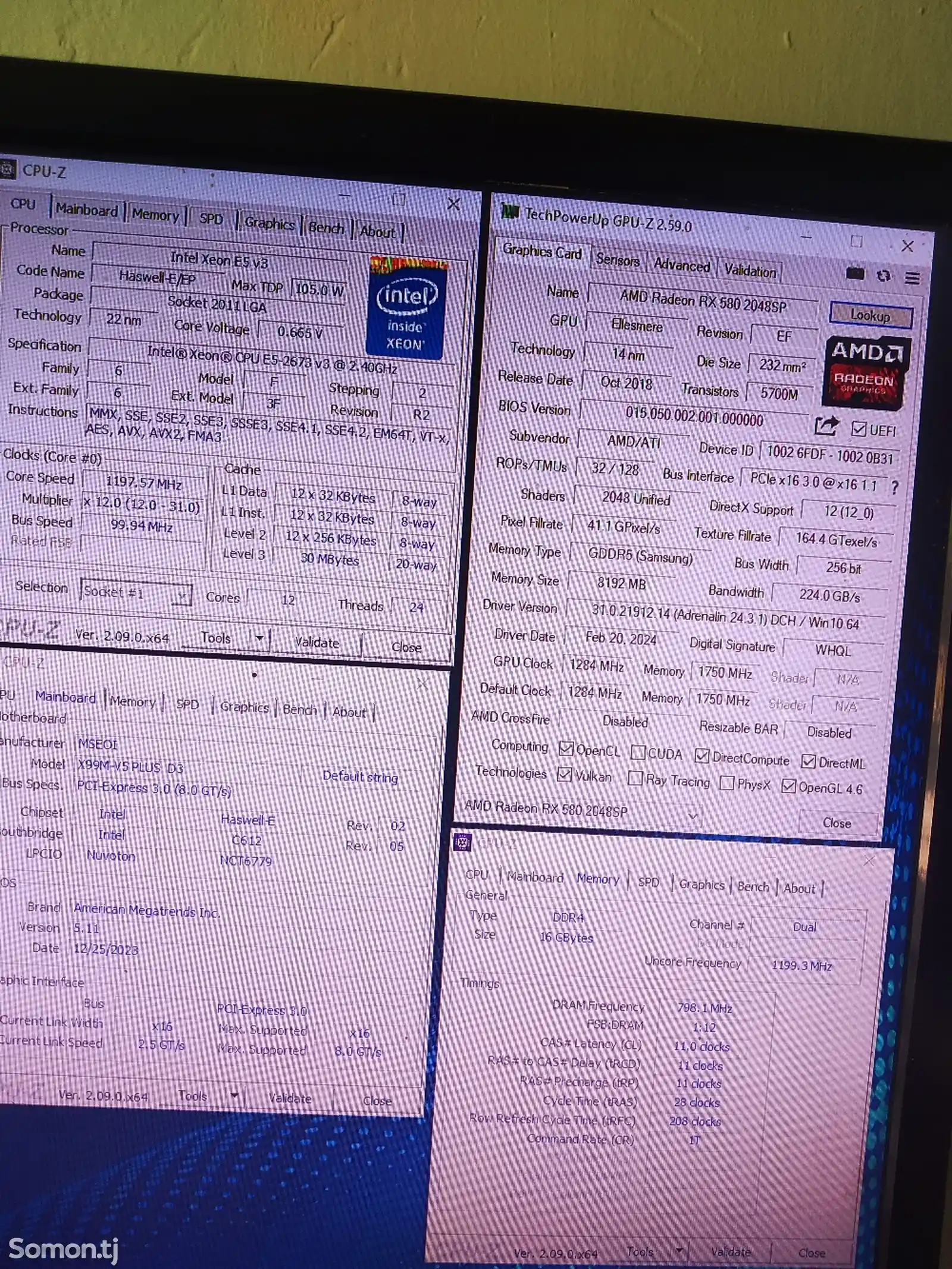Click the Device ID value 1002 6FDF

click(829, 455)
